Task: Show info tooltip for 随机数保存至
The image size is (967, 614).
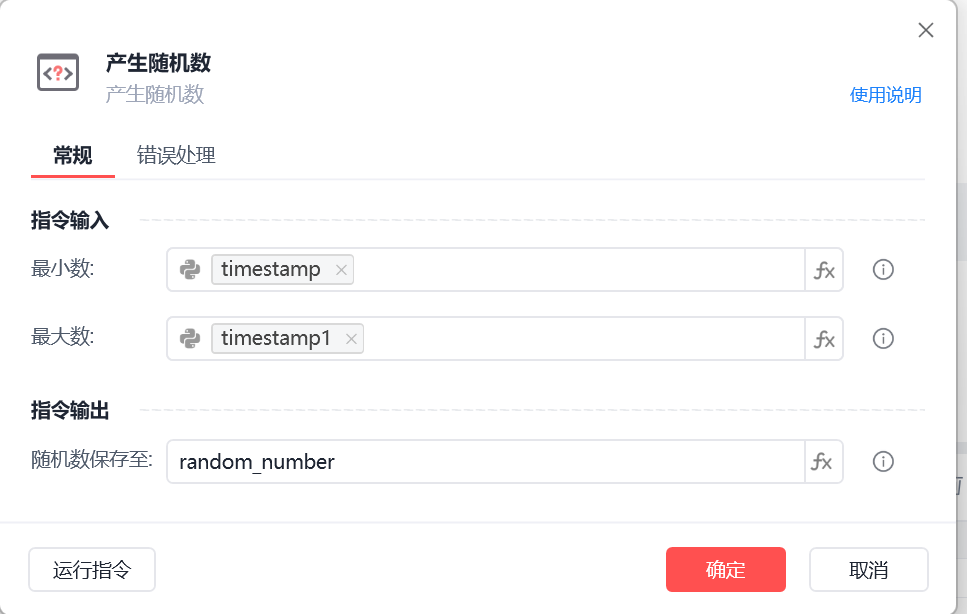Action: click(883, 461)
